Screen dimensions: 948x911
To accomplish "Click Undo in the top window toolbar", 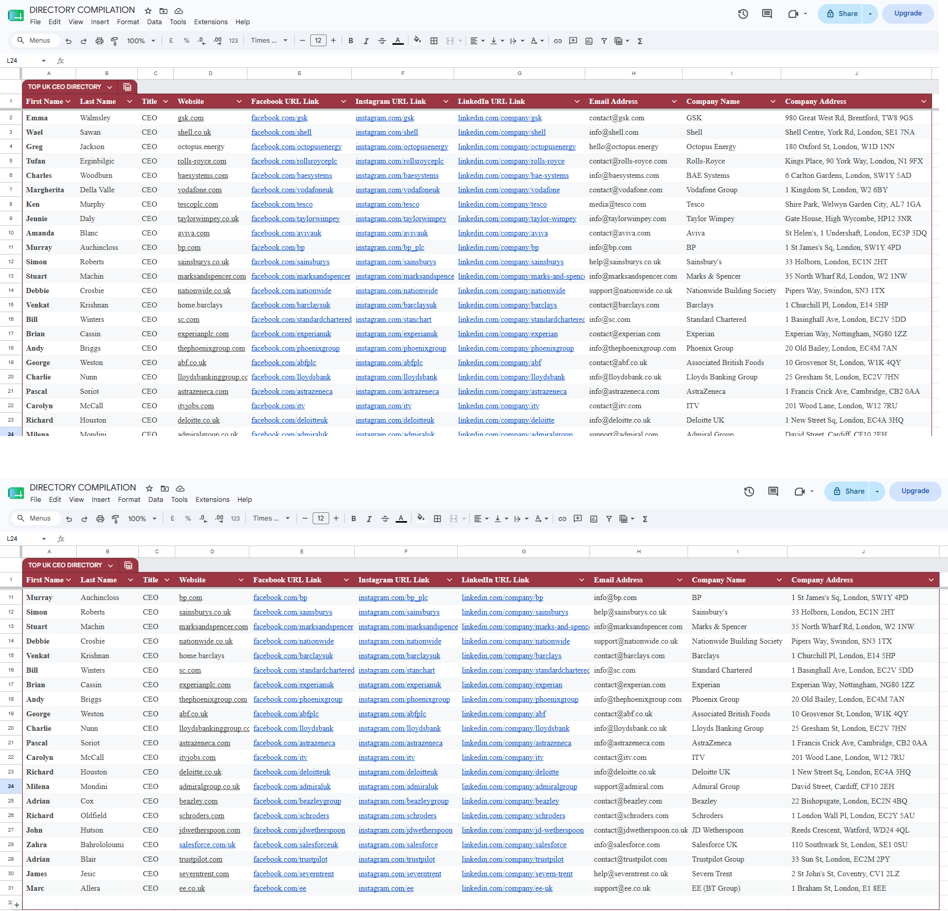I will click(x=68, y=41).
